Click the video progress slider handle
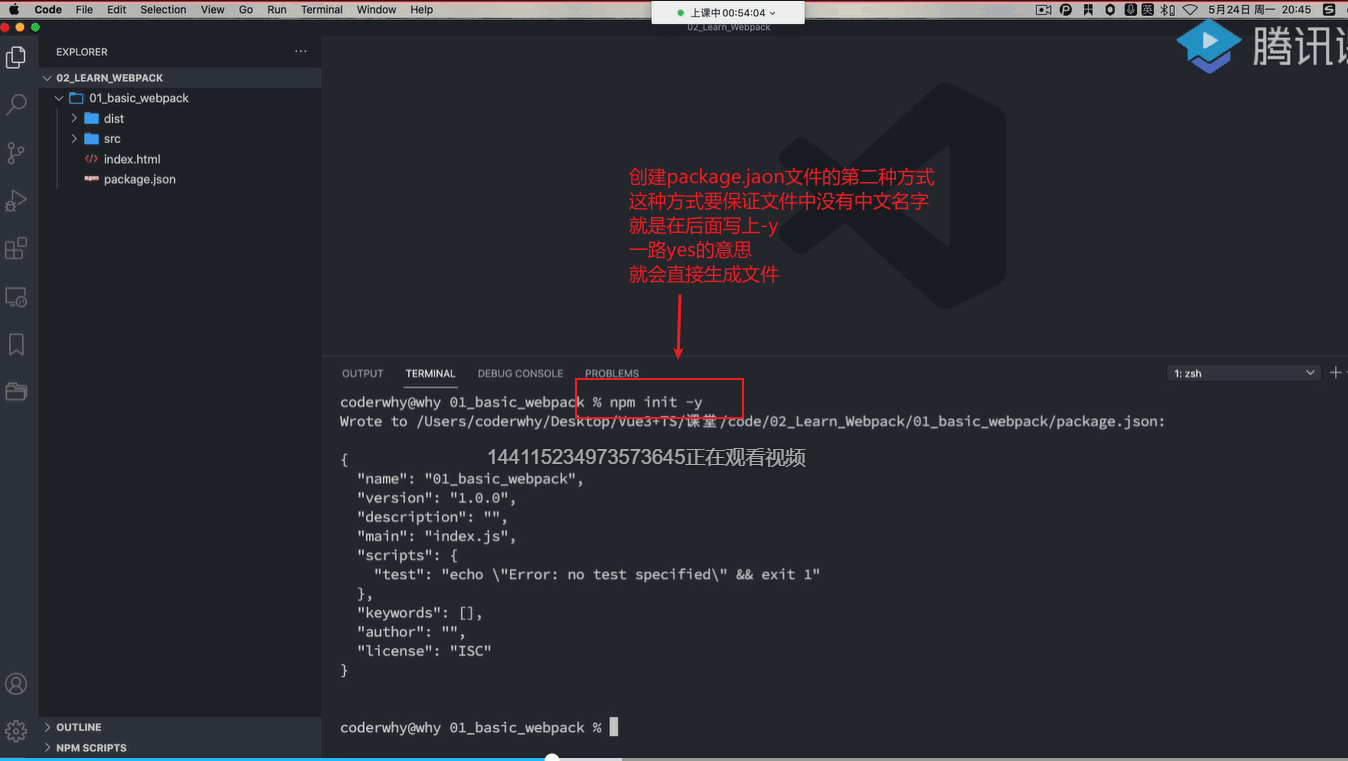Viewport: 1348px width, 761px height. click(551, 758)
